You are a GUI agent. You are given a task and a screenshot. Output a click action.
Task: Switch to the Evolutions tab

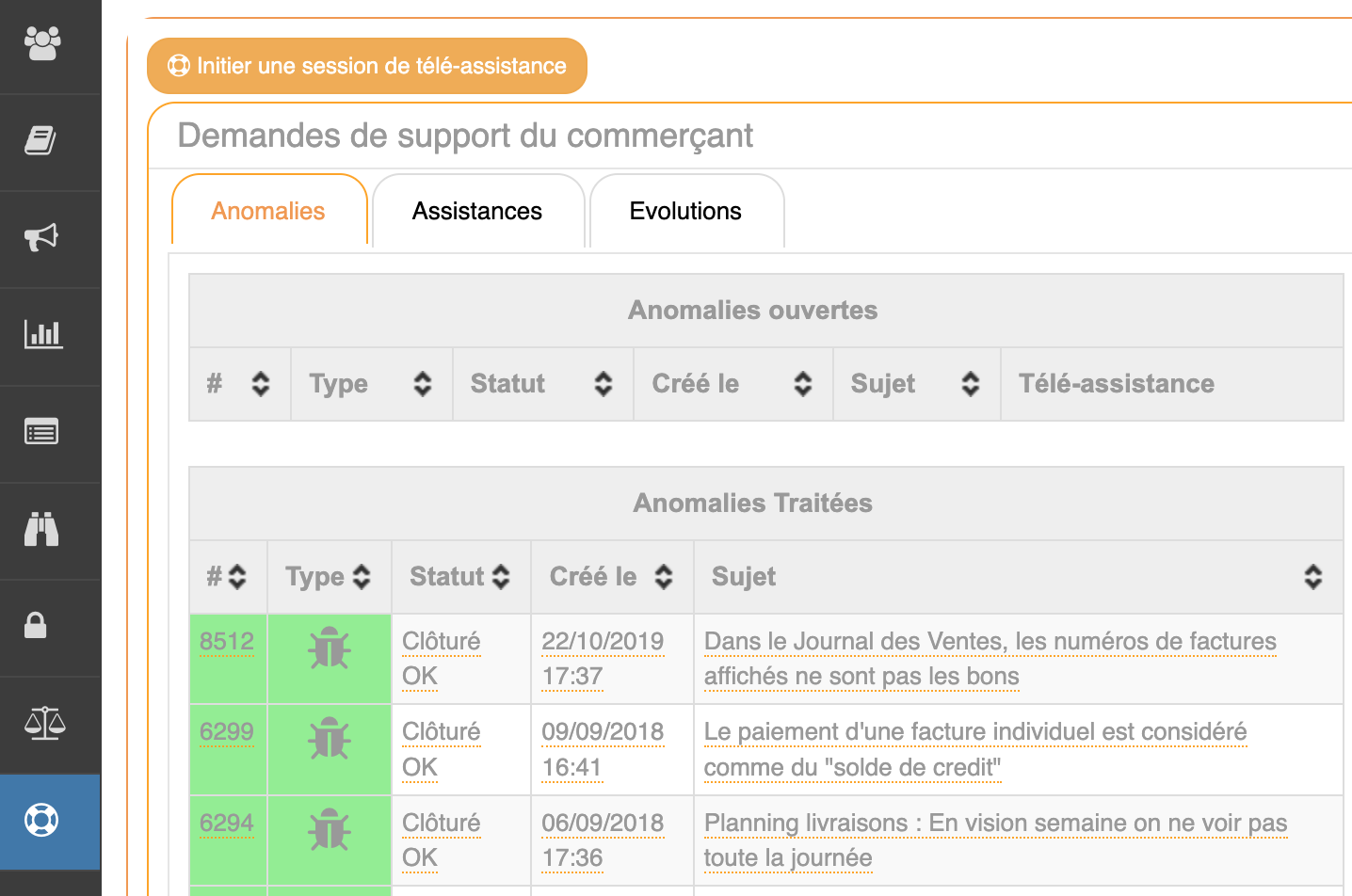(x=685, y=212)
